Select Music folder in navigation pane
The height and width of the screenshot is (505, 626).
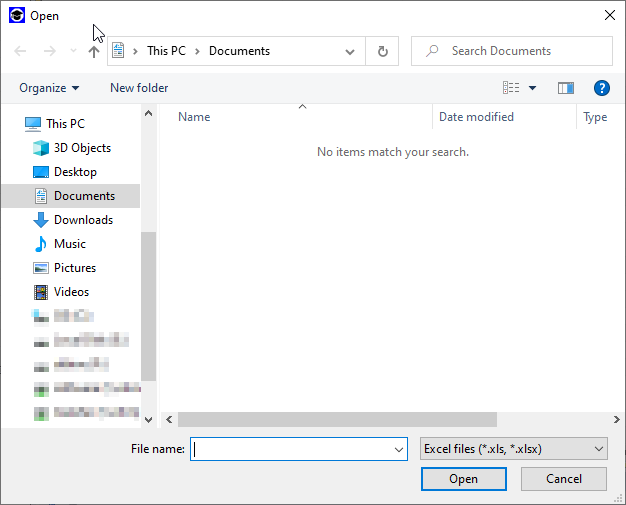point(70,244)
